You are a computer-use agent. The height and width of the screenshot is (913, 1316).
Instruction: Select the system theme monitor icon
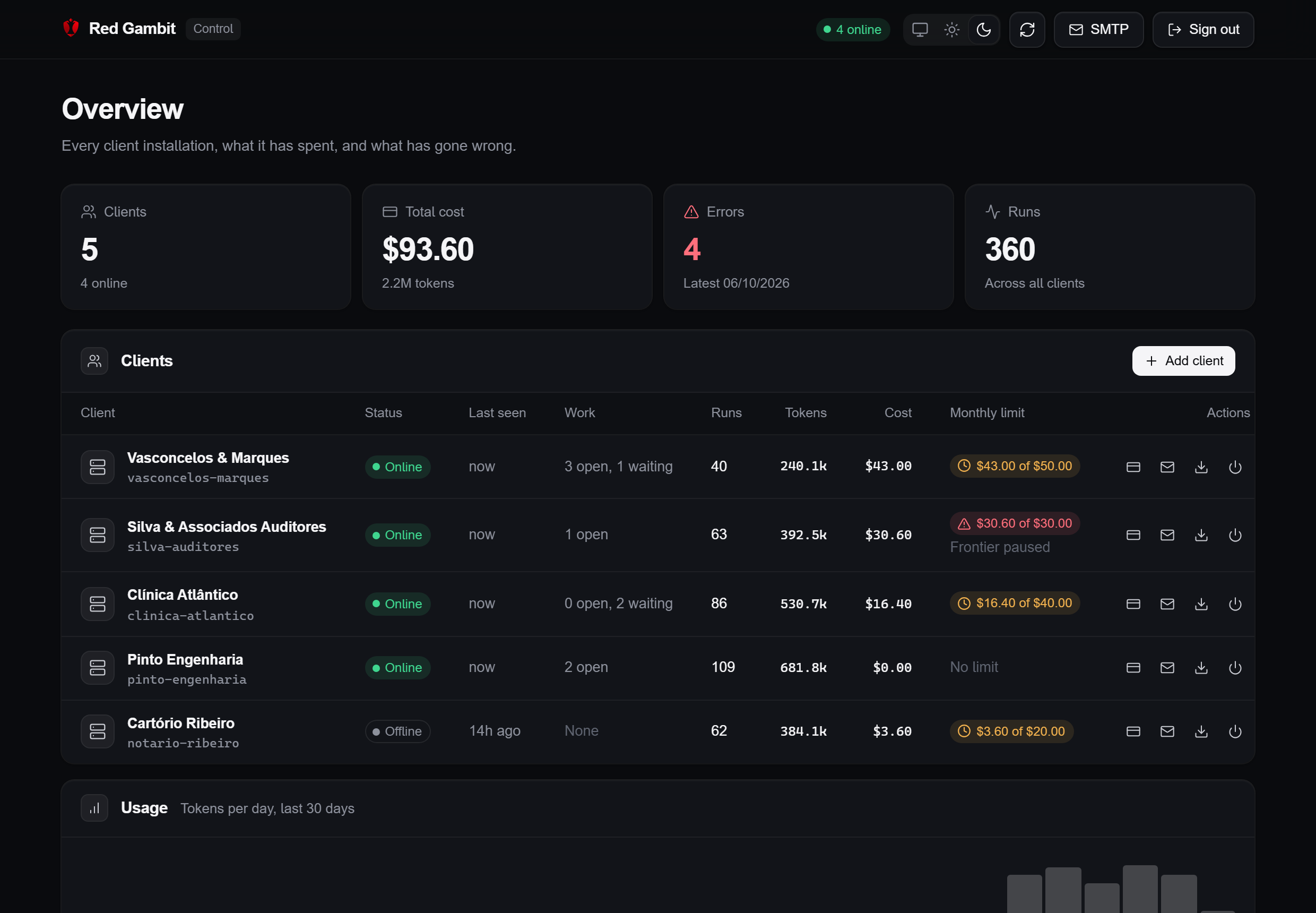pos(920,30)
